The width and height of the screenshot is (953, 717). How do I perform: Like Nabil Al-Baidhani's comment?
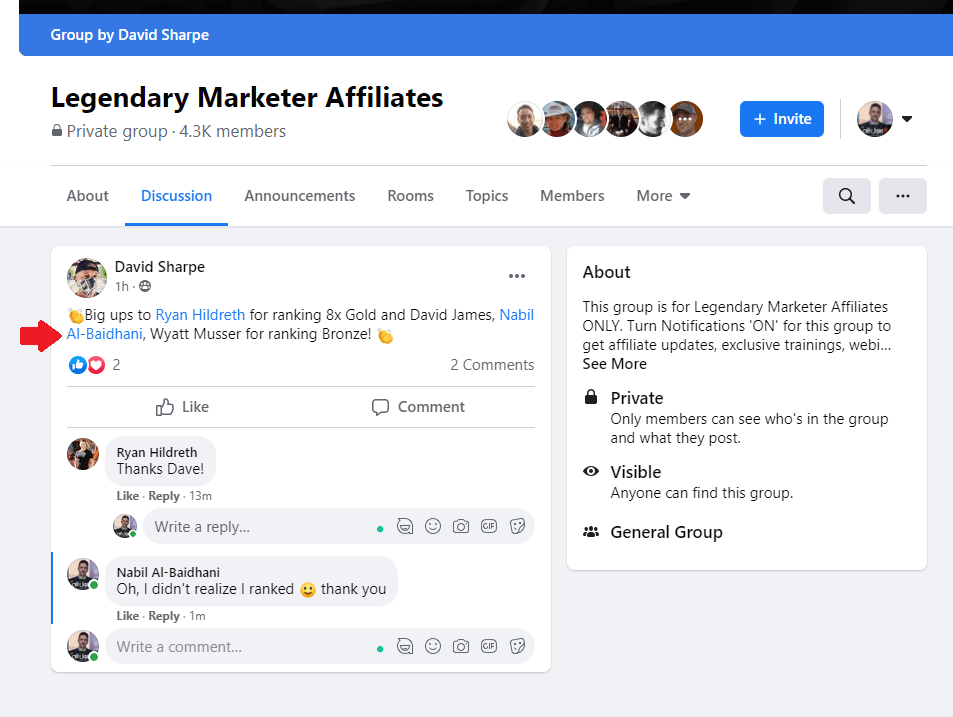click(x=128, y=616)
